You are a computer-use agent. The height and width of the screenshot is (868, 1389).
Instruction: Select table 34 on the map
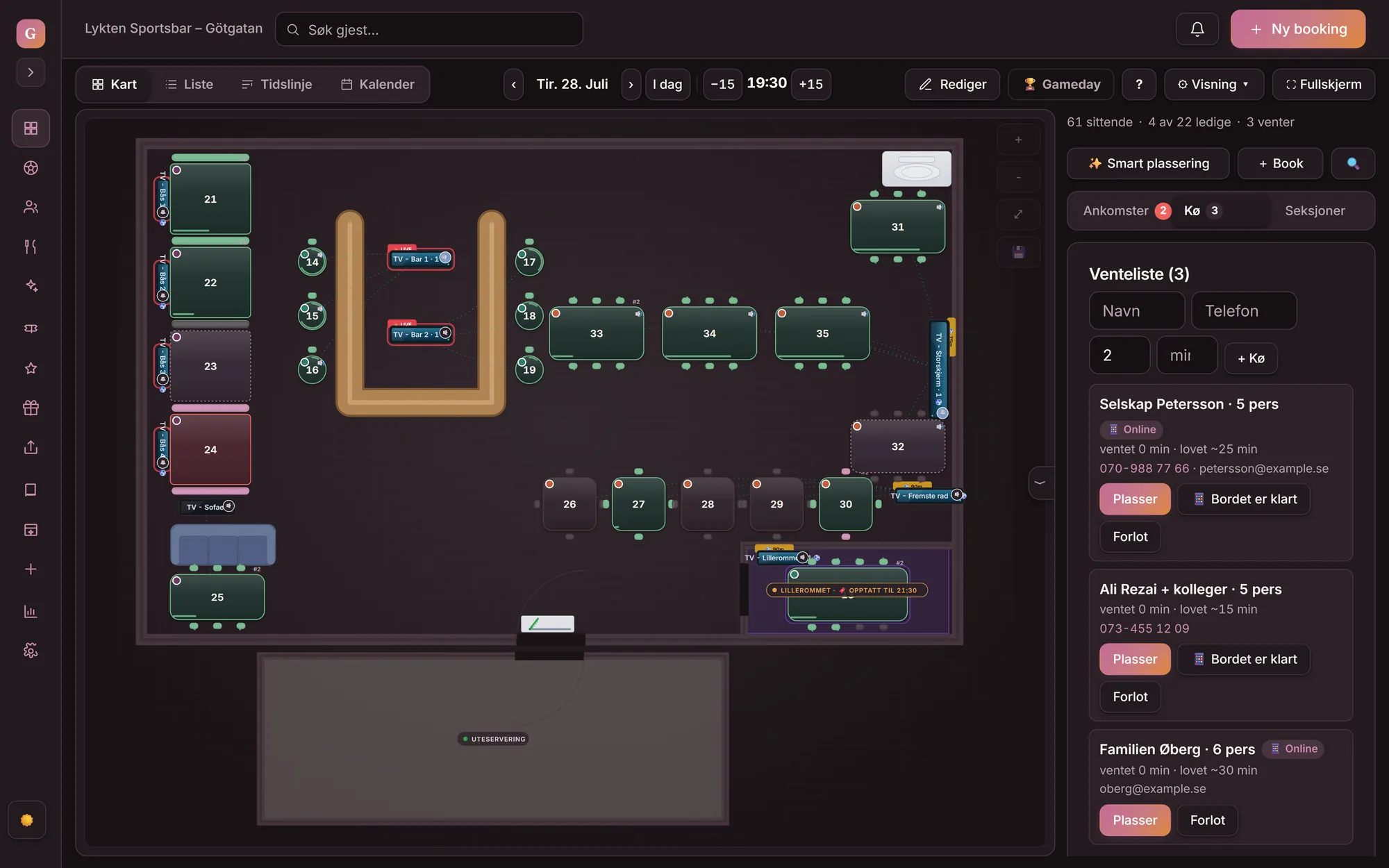709,333
